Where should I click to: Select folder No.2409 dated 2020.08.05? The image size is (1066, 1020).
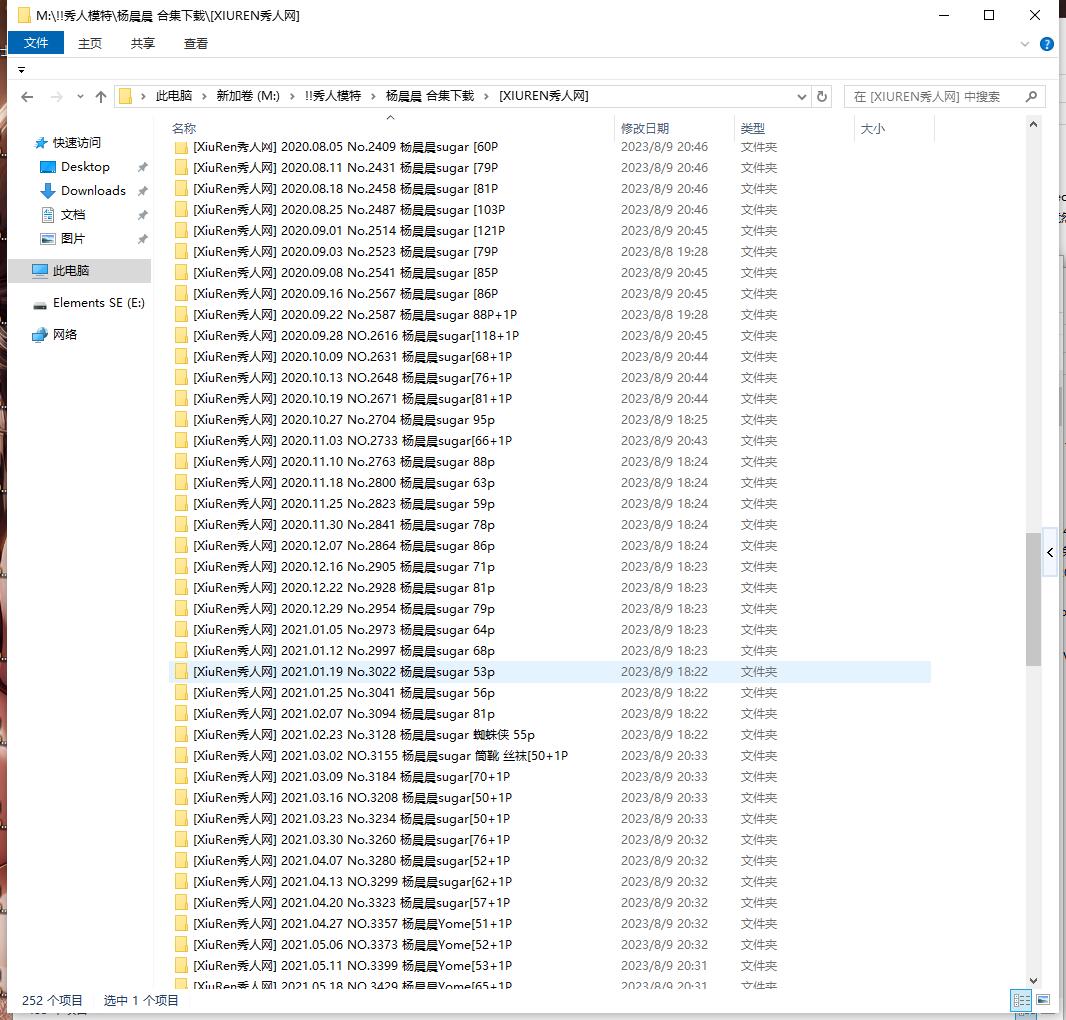pyautogui.click(x=345, y=147)
